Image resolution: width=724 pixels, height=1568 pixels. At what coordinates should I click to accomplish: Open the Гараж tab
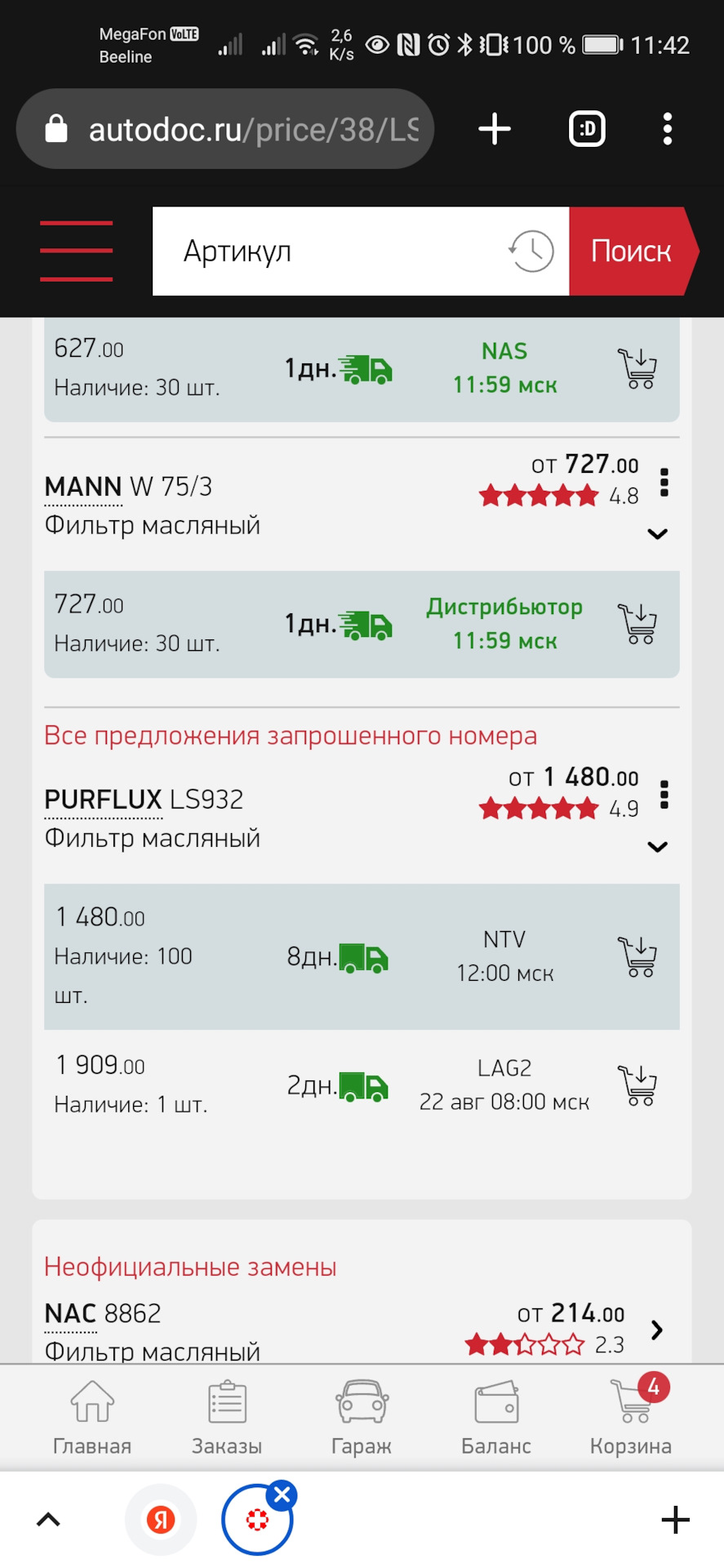[x=362, y=1419]
